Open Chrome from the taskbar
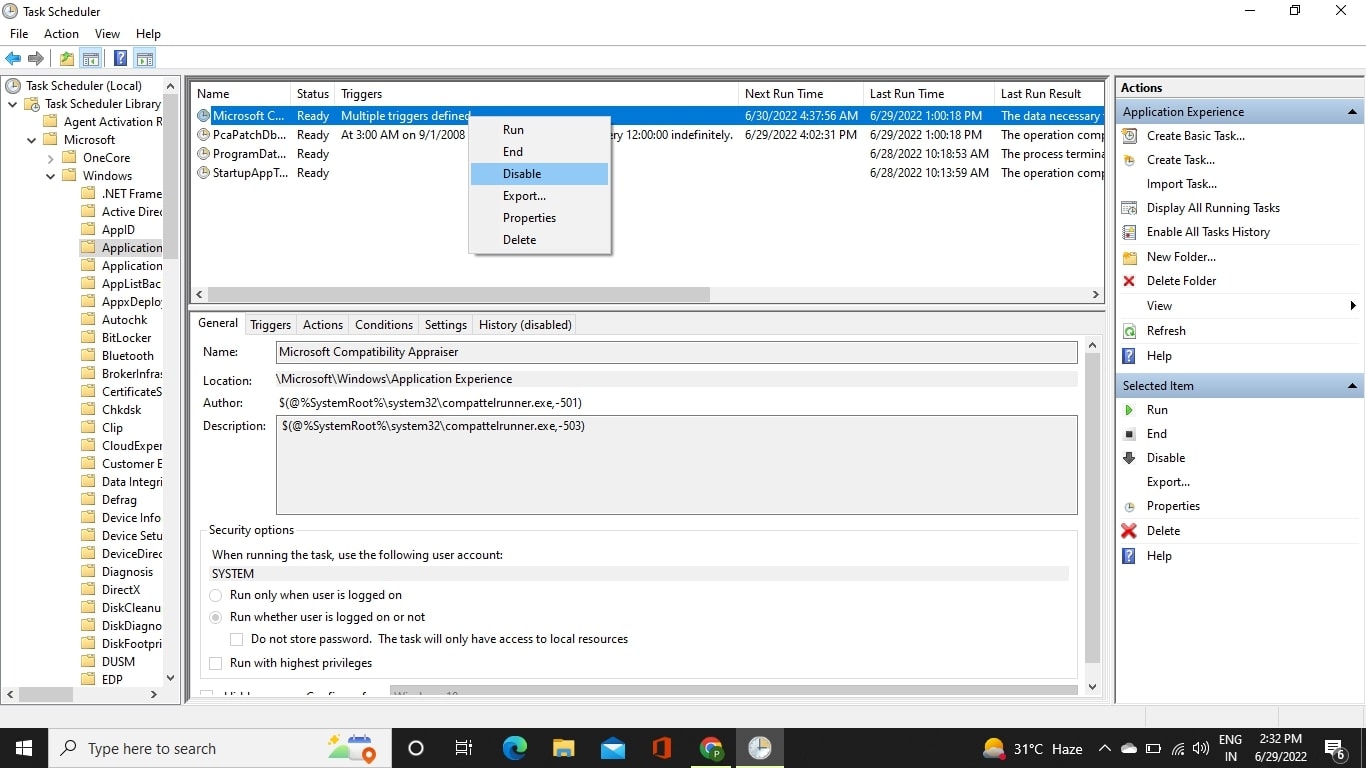 click(x=711, y=748)
